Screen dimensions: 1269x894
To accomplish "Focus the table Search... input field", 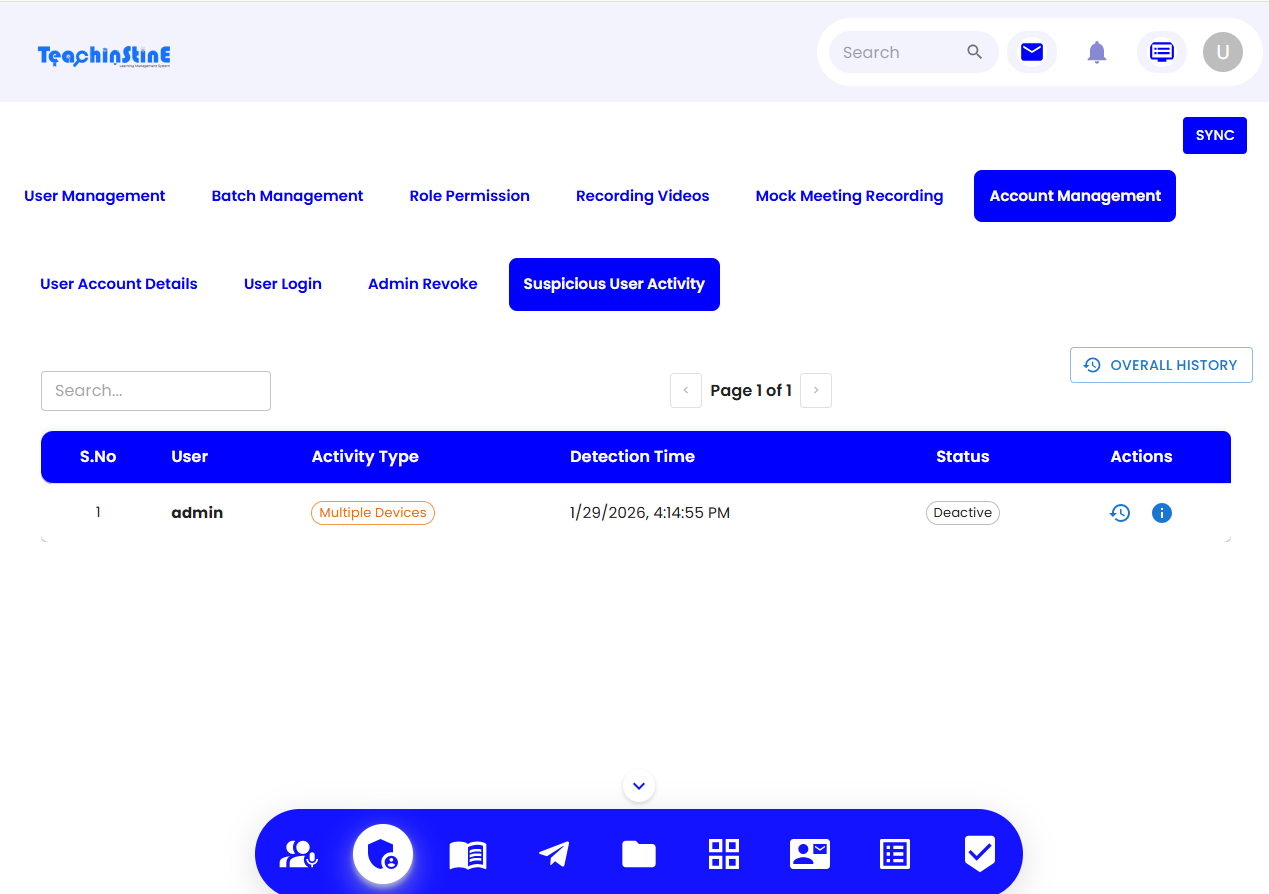I will pyautogui.click(x=156, y=391).
